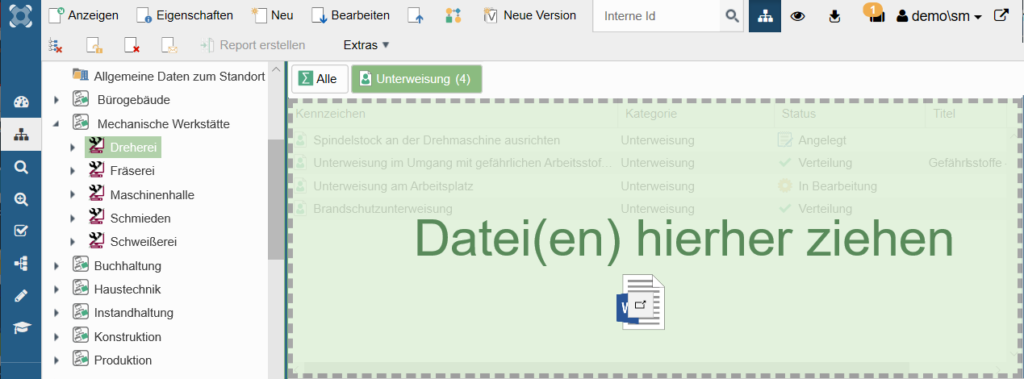
Task: Expand the Dreherei tree node
Action: 72,148
